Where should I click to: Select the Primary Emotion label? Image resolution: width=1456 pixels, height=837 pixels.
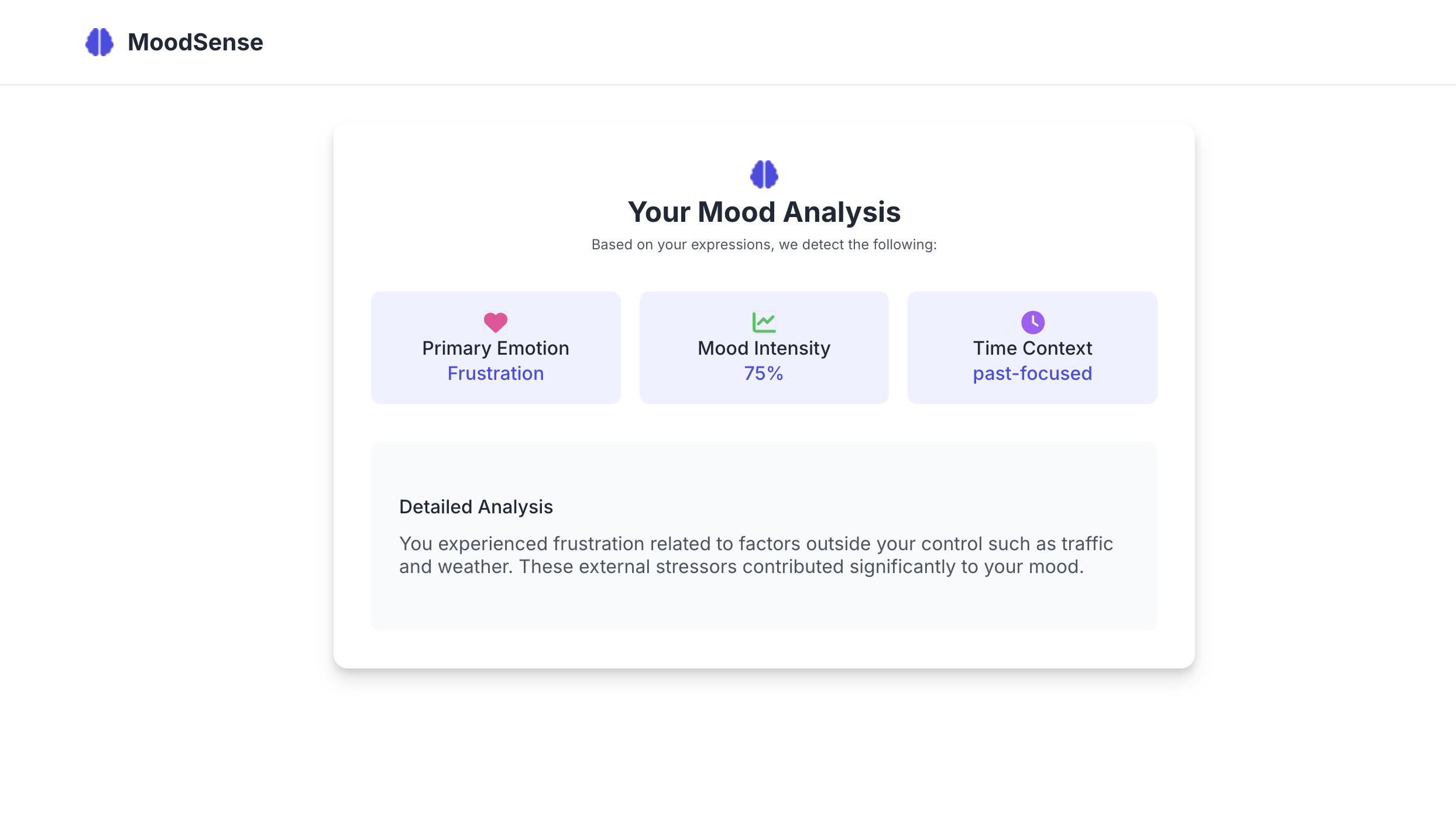[x=496, y=348]
